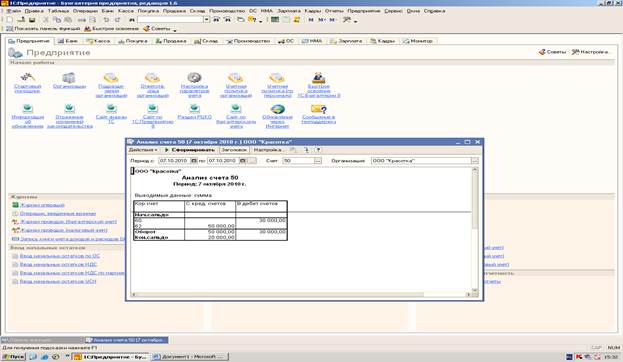Viewport: 623px width, 362px height.
Task: Open the Организации building icon
Action: [69, 78]
